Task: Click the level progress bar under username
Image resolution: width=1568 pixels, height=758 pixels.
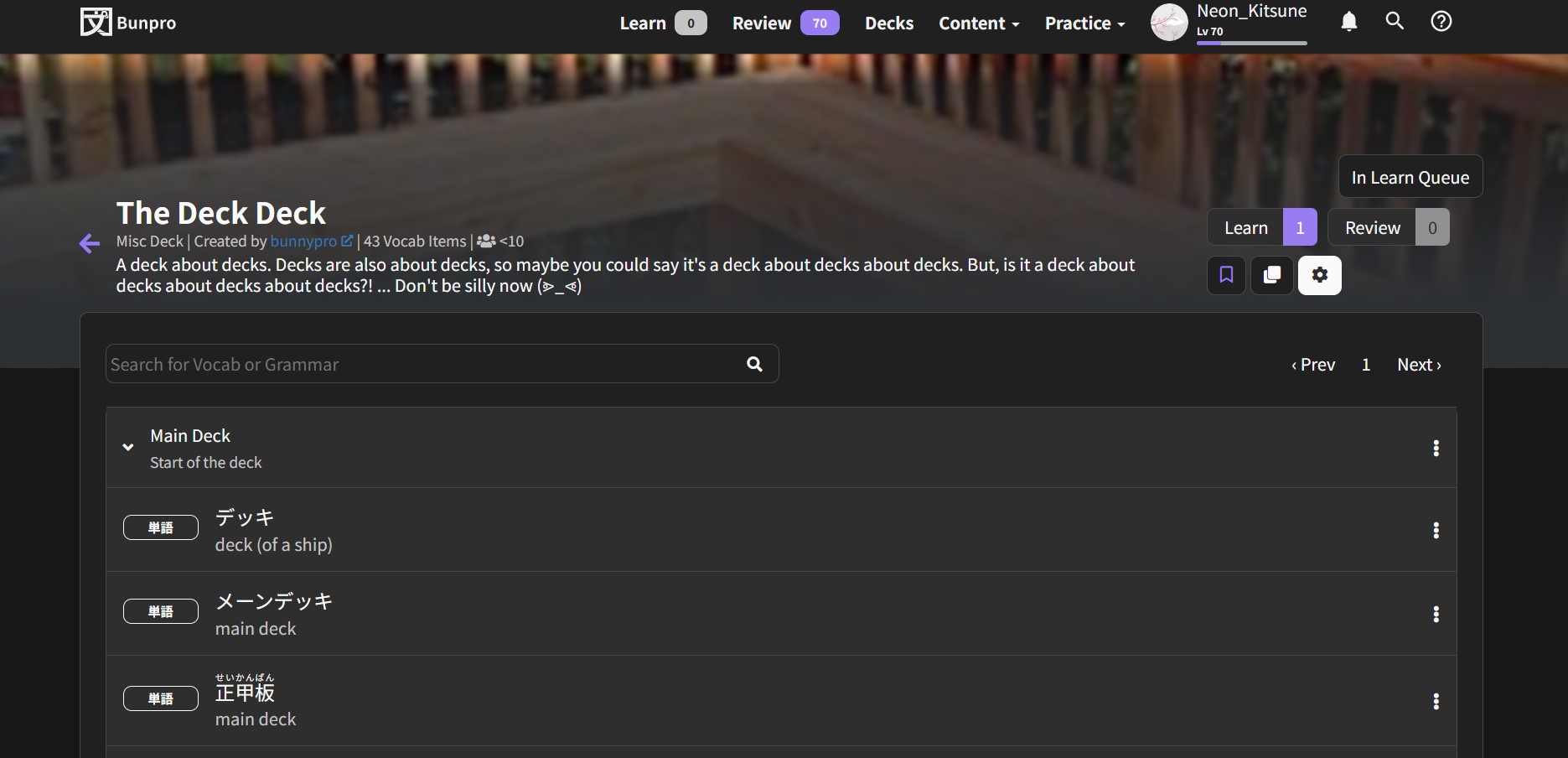Action: [1251, 43]
